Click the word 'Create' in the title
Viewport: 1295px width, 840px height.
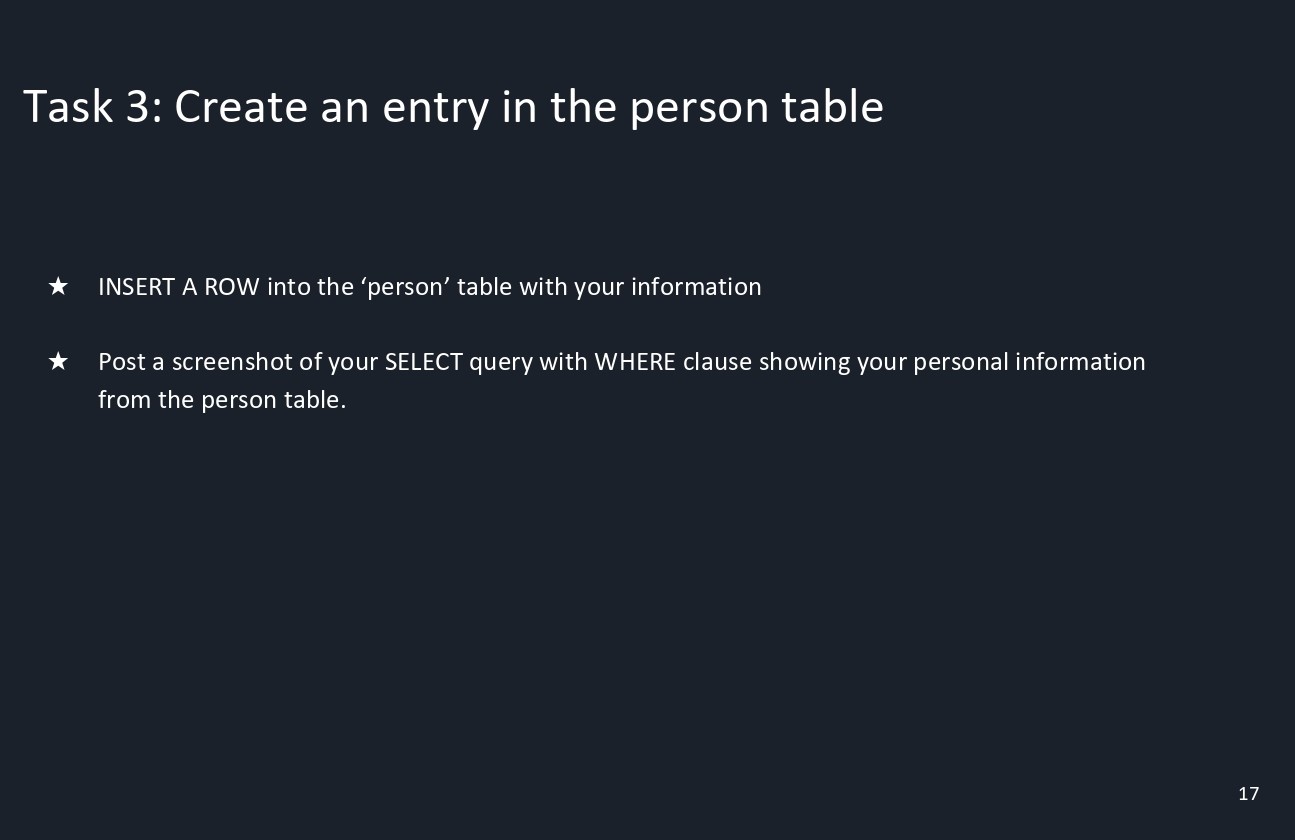tap(242, 107)
